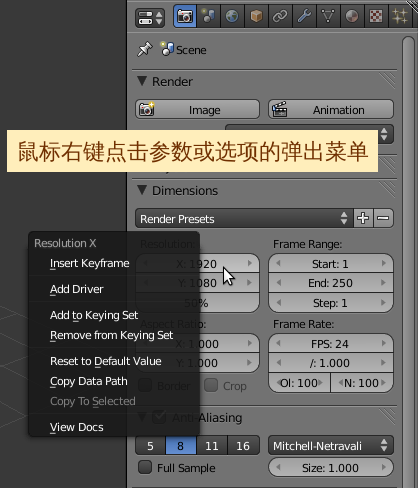This screenshot has width=418, height=488.
Task: Choose Reset to Default Value menu entry
Action: tap(106, 361)
